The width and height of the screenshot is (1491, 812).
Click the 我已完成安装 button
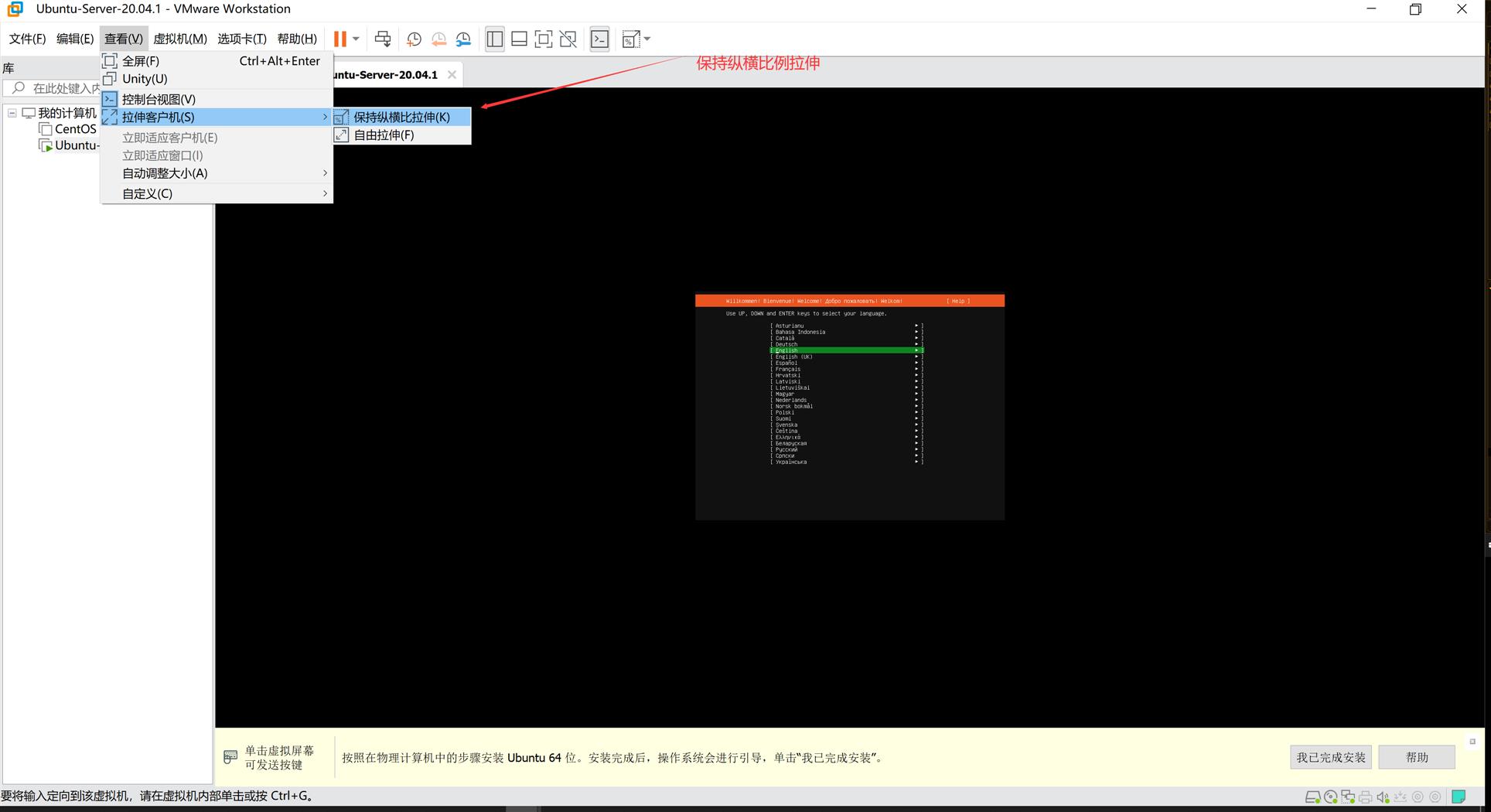(1331, 757)
